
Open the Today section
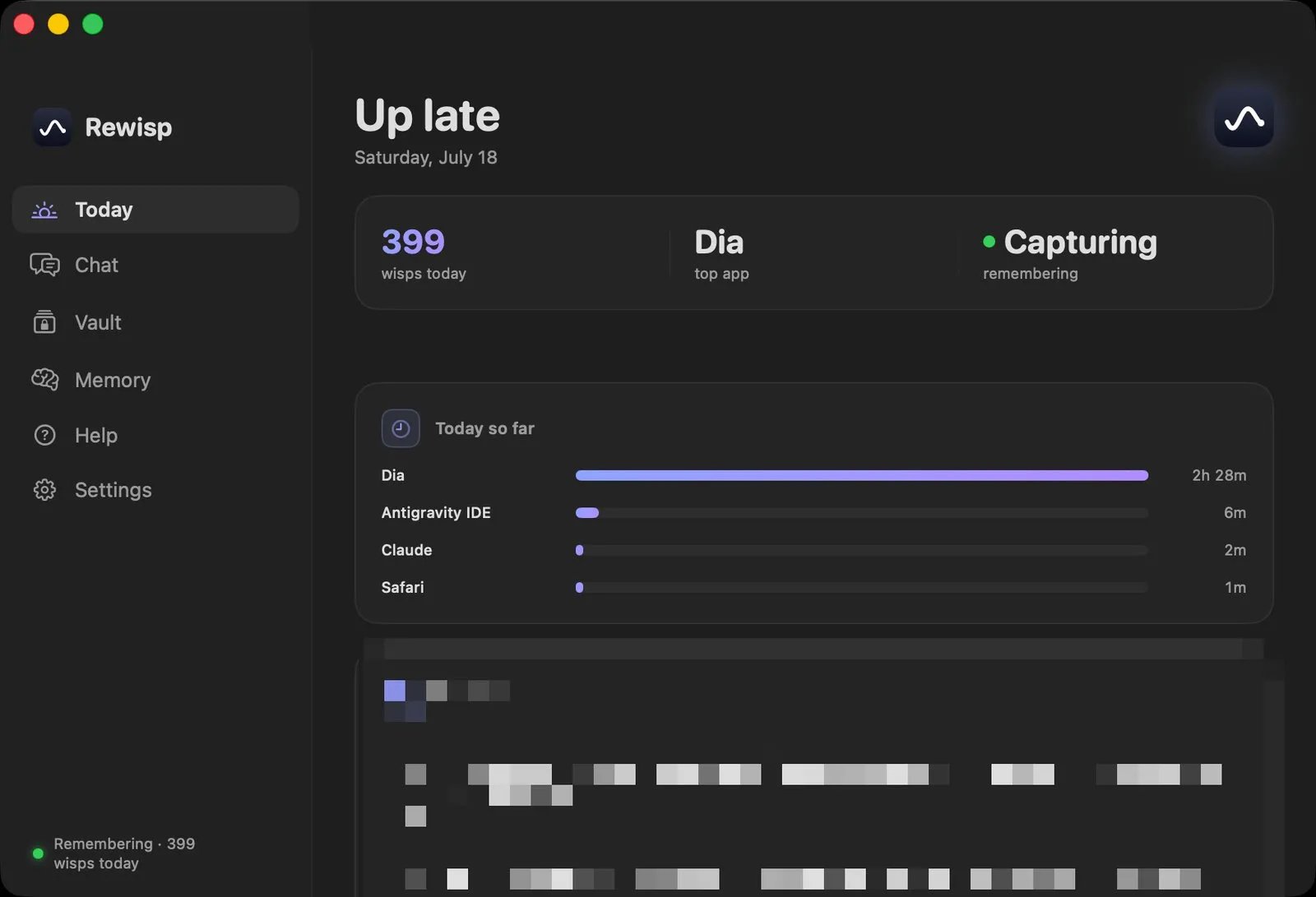point(155,210)
